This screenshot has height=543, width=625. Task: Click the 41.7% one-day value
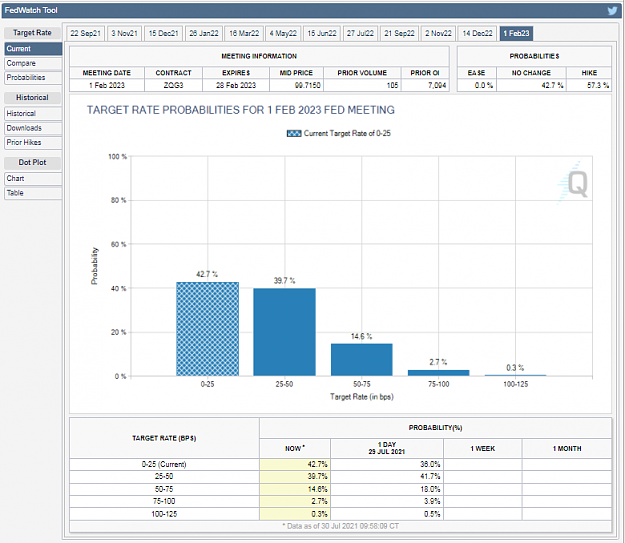430,476
